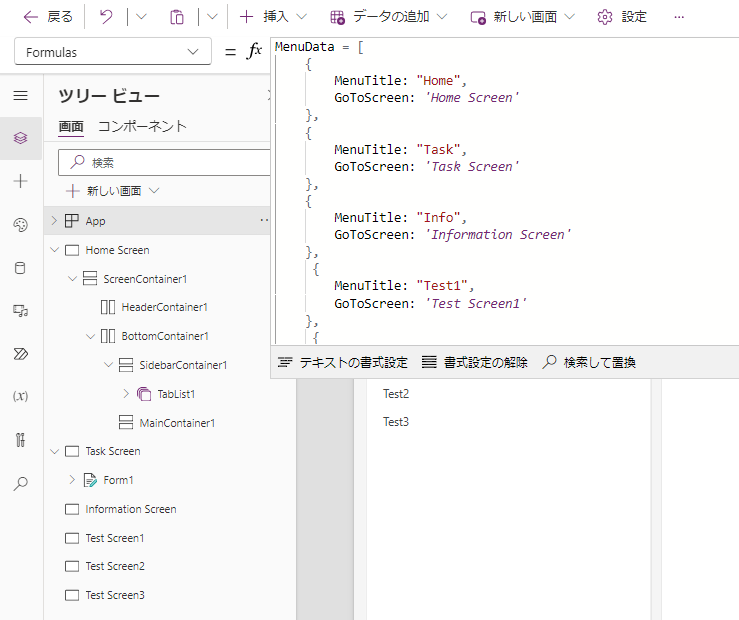This screenshot has height=620, width=739.
Task: Switch to the 画面 tab
Action: (x=71, y=126)
